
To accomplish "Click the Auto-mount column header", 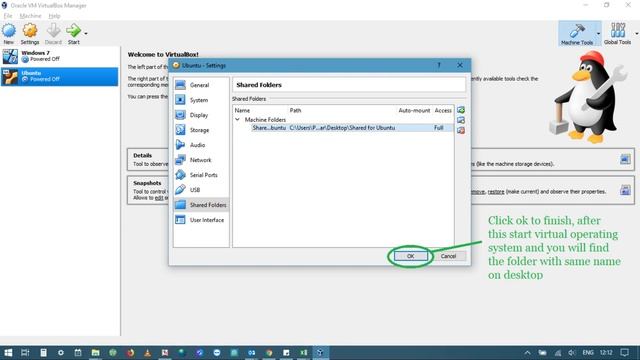I will coord(414,111).
